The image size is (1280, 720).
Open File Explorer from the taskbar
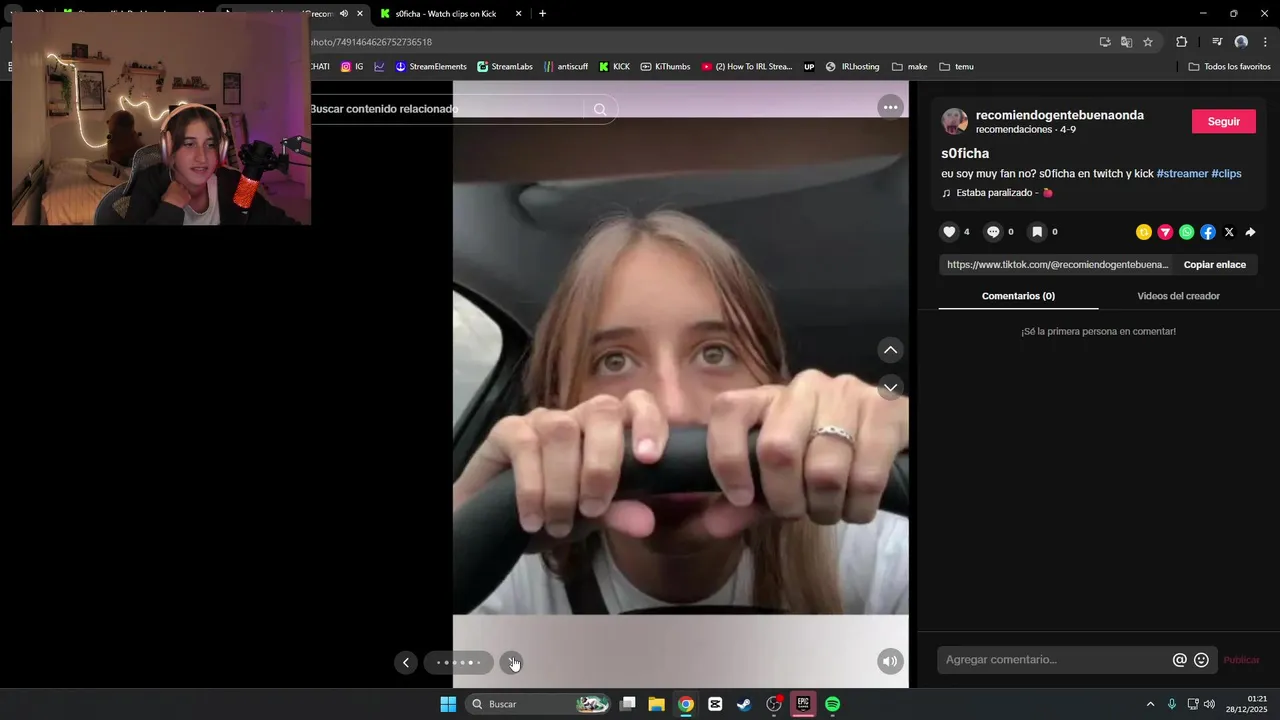point(656,704)
